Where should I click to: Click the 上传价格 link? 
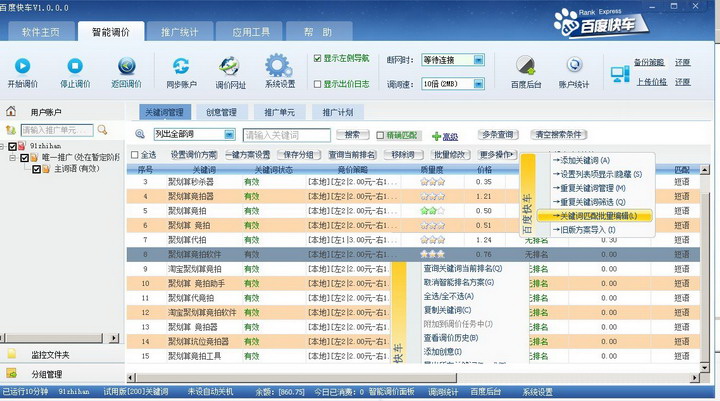point(651,82)
